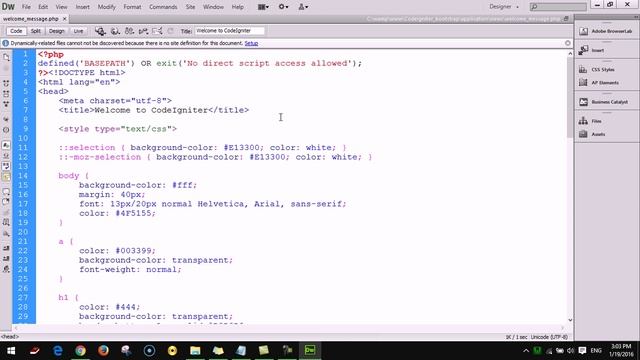
Task: Open Chrome from the taskbar
Action: pos(80,351)
